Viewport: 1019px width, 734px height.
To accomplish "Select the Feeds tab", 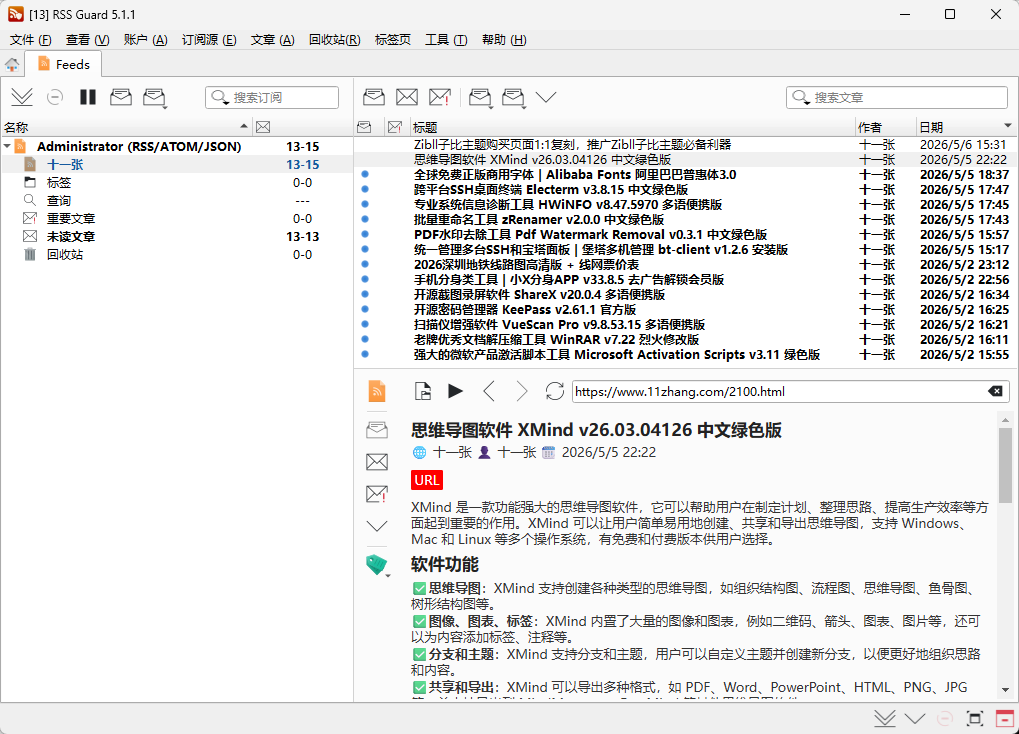I will (63, 64).
